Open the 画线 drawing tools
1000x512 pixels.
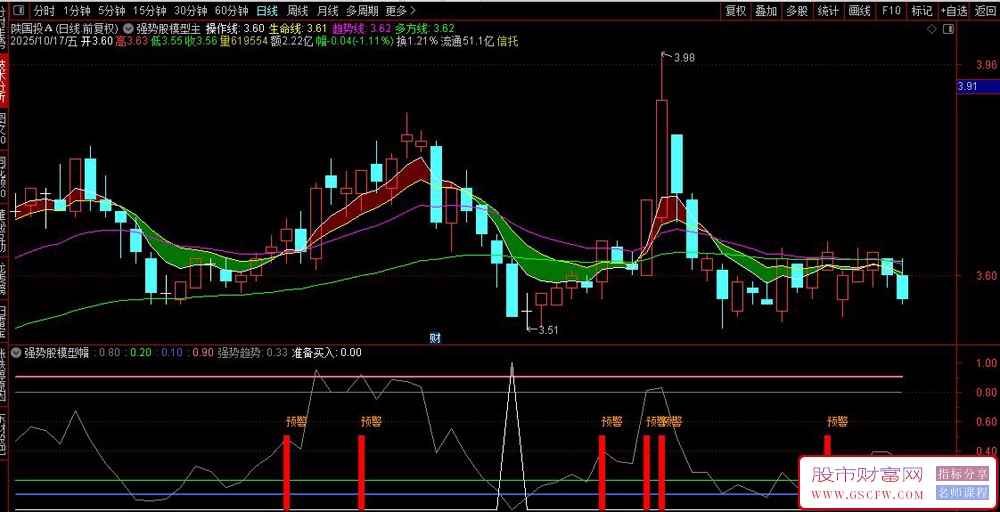859,11
